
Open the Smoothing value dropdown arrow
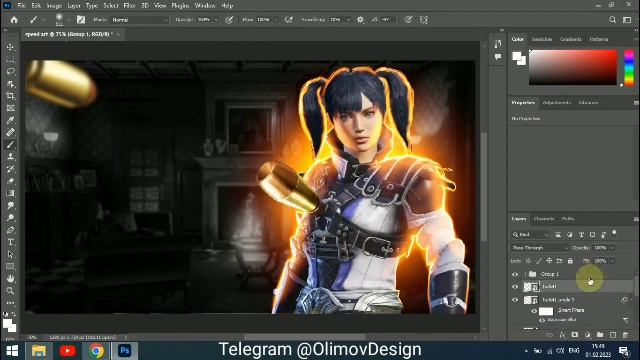click(x=349, y=20)
